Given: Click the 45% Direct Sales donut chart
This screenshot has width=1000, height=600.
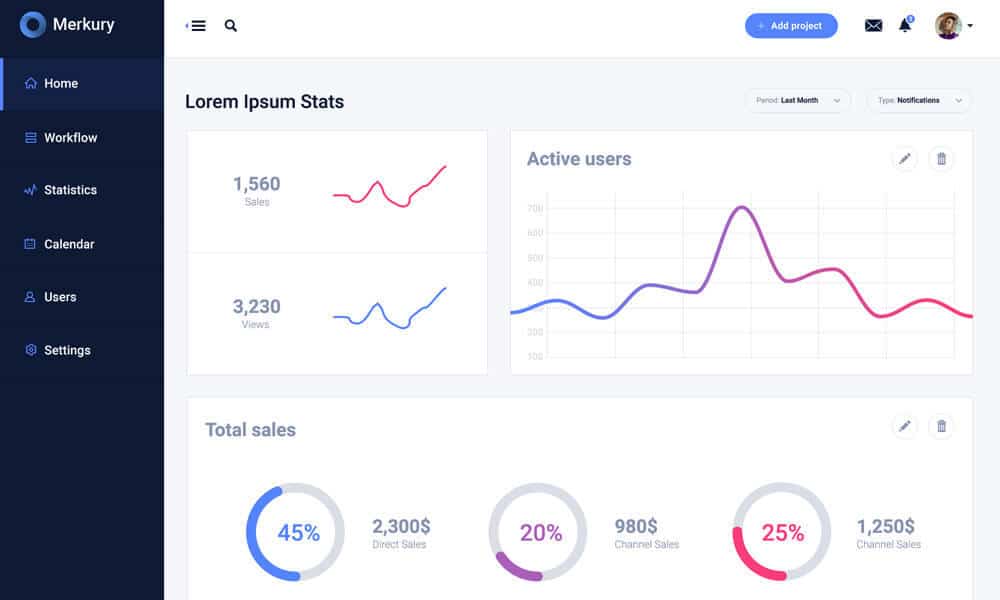Looking at the screenshot, I should tap(296, 532).
